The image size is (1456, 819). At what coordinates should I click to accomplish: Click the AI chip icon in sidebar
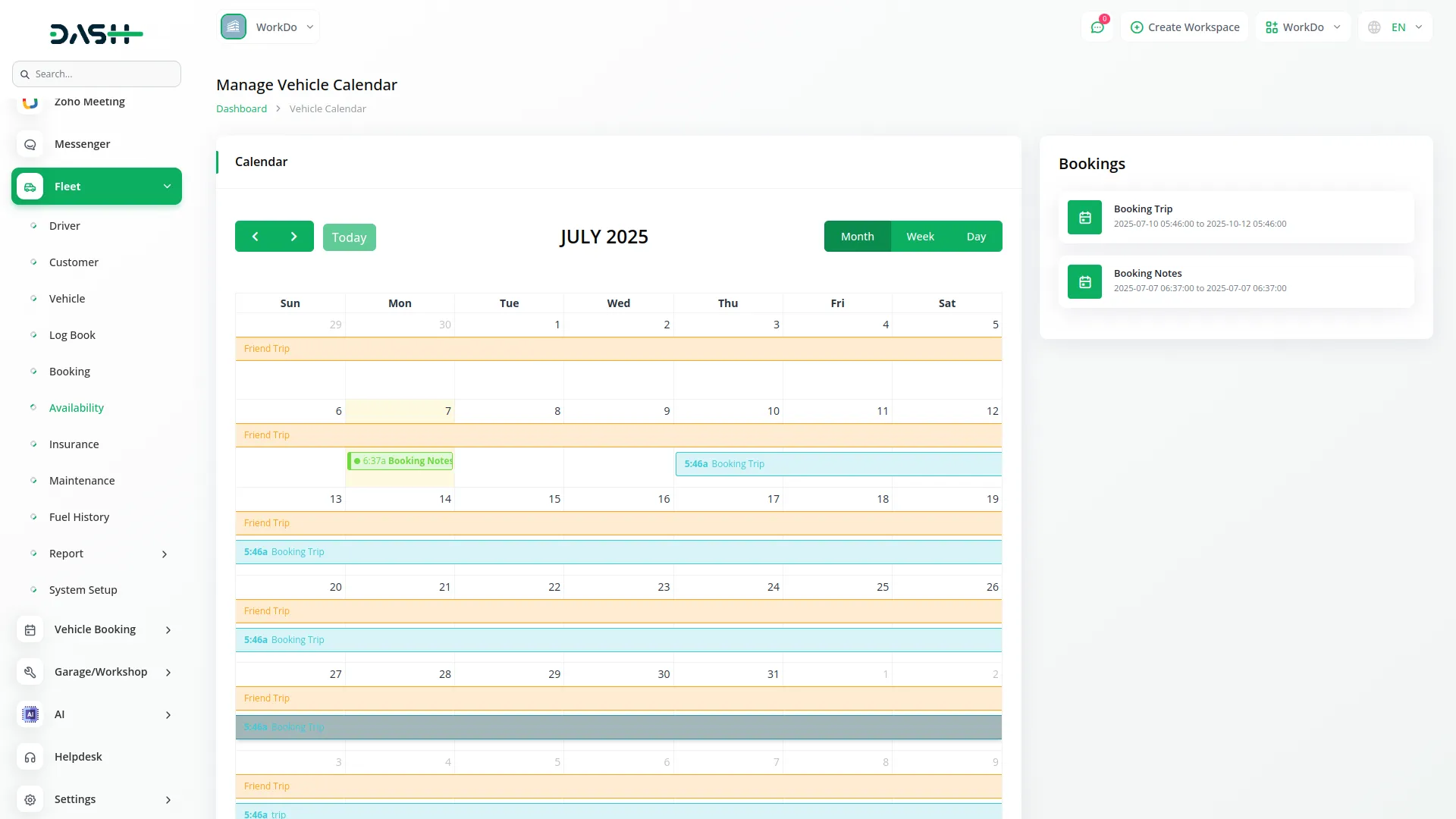pos(30,714)
